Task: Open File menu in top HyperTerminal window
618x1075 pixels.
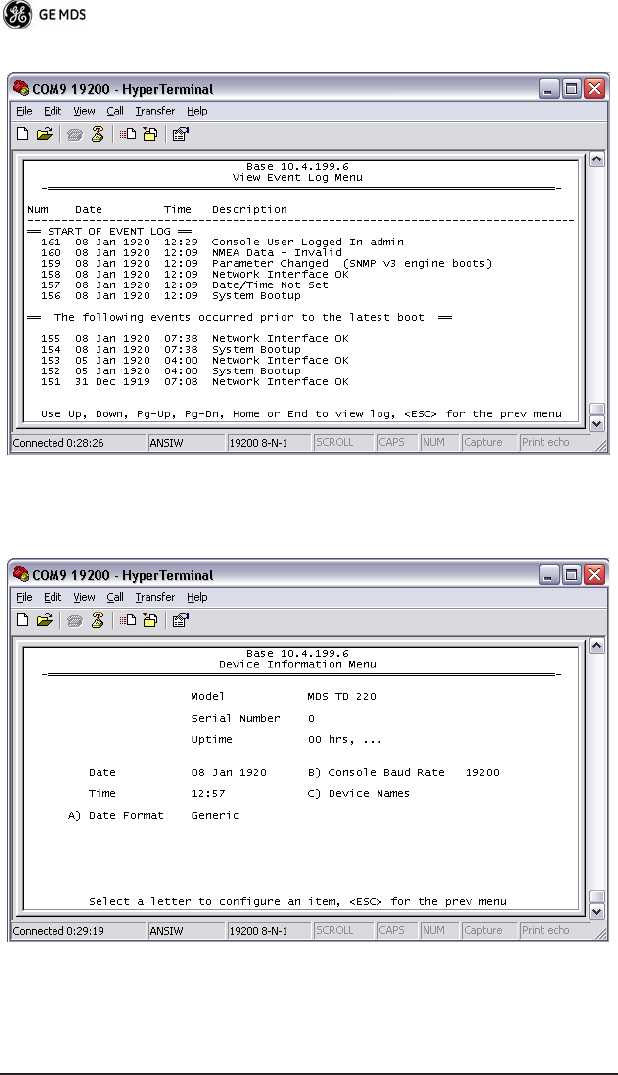Action: coord(24,111)
